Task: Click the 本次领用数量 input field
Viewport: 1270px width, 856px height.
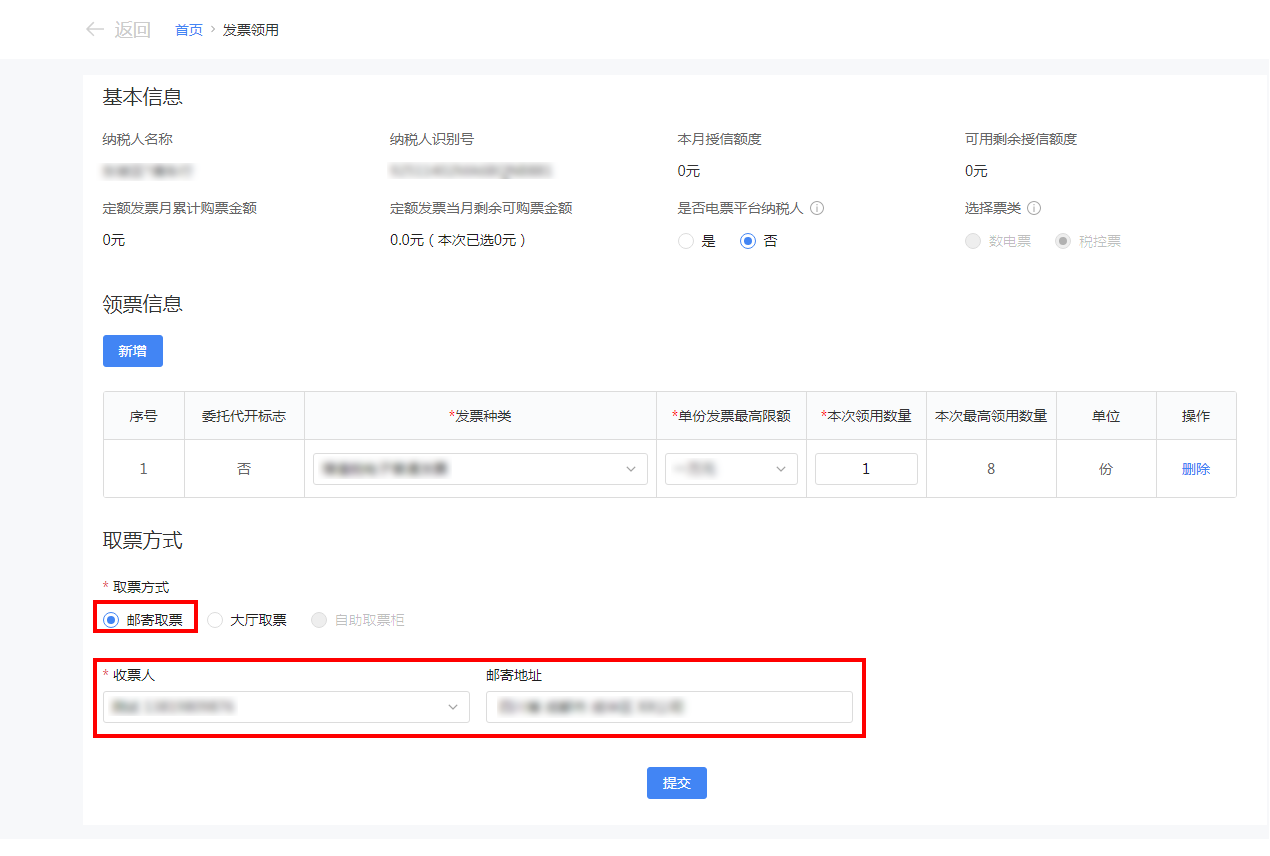Action: point(866,469)
